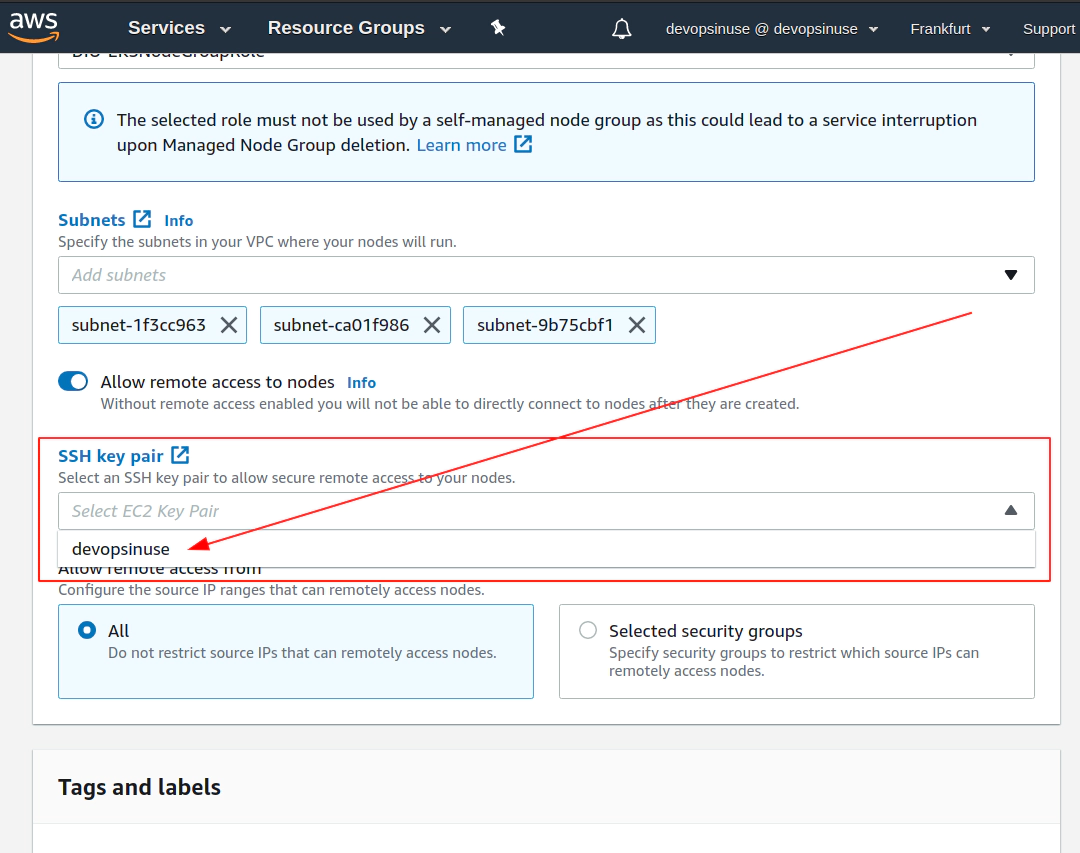1080x853 pixels.
Task: Expand the Add subnets dropdown arrow
Action: [x=1010, y=275]
